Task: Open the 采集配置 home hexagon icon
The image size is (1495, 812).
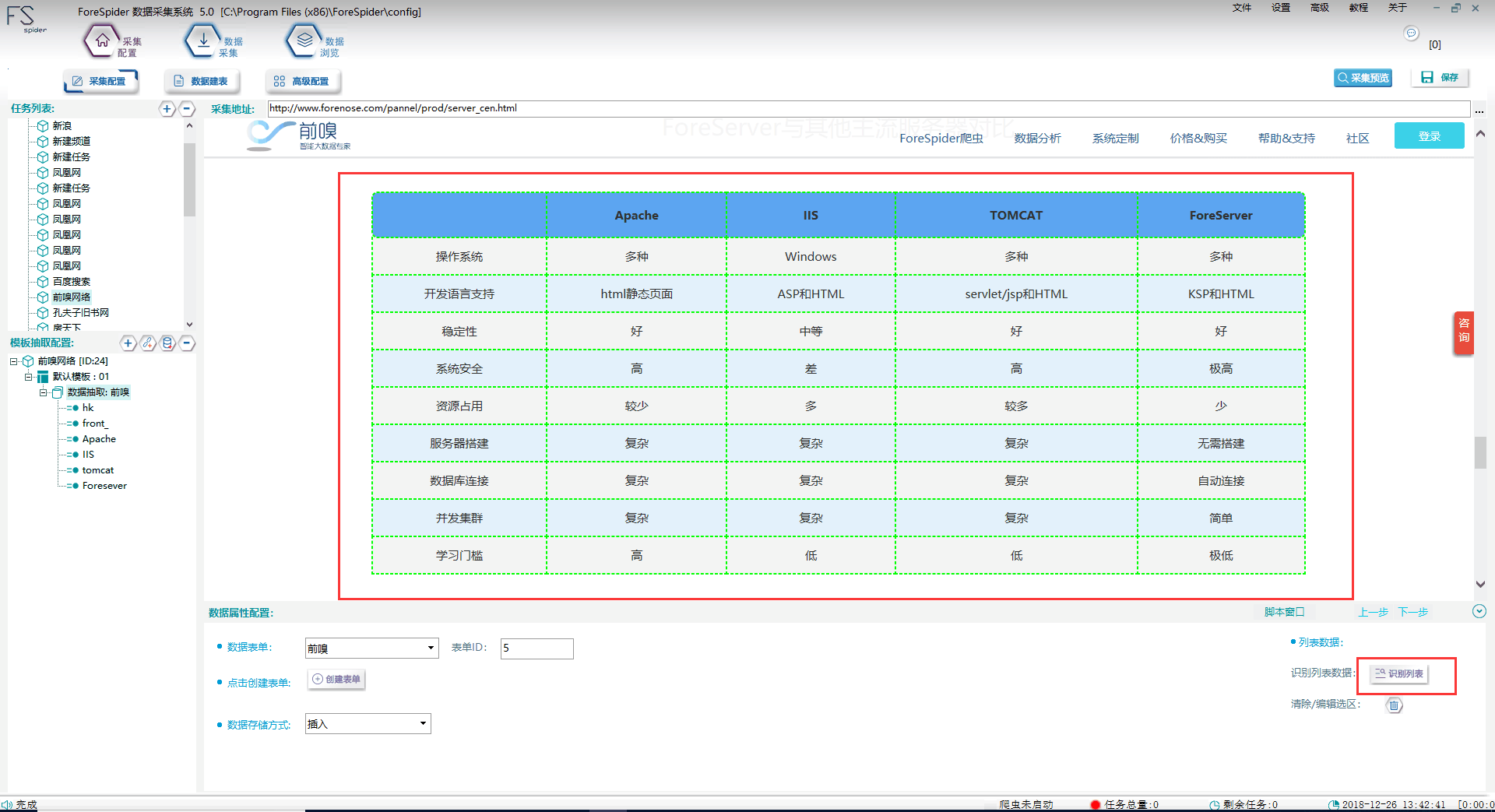Action: (x=102, y=41)
